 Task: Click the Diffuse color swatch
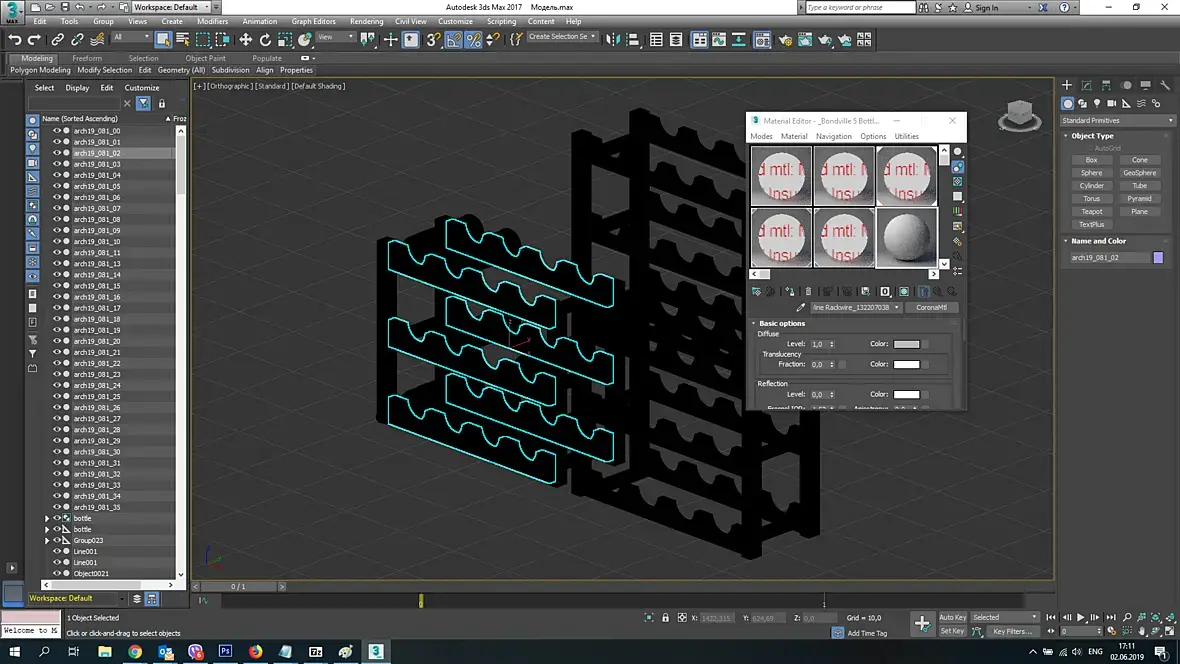pos(906,344)
